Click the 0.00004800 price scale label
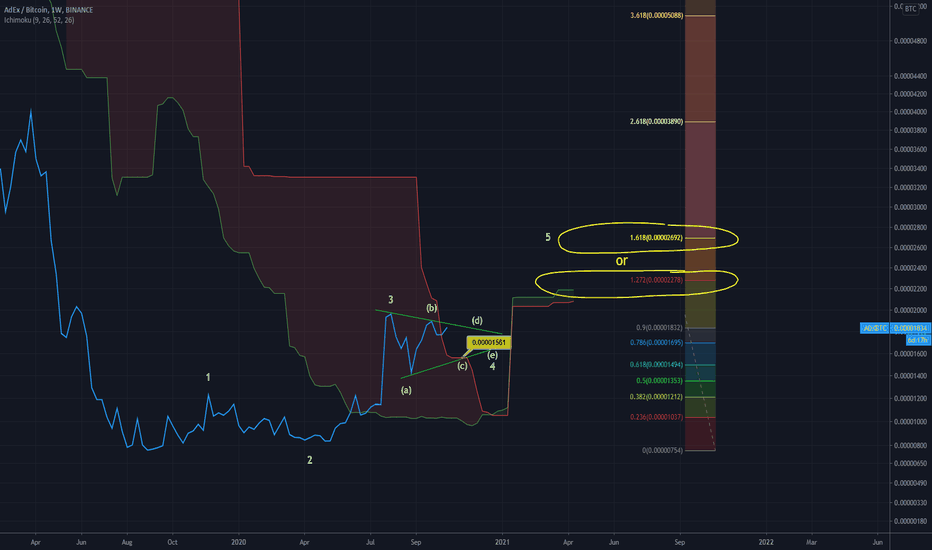Viewport: 932px width, 550px height. (910, 41)
